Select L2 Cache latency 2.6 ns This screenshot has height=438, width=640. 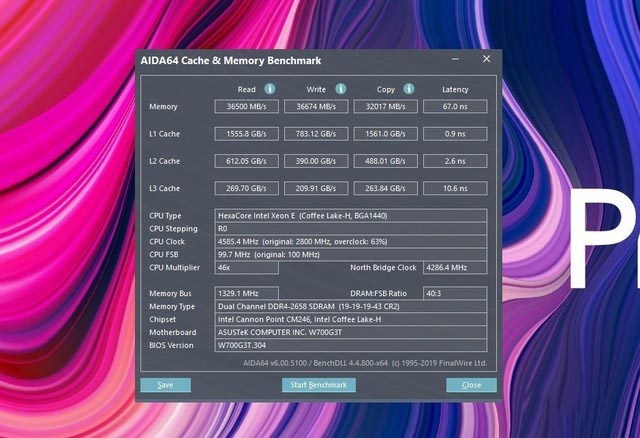(455, 161)
